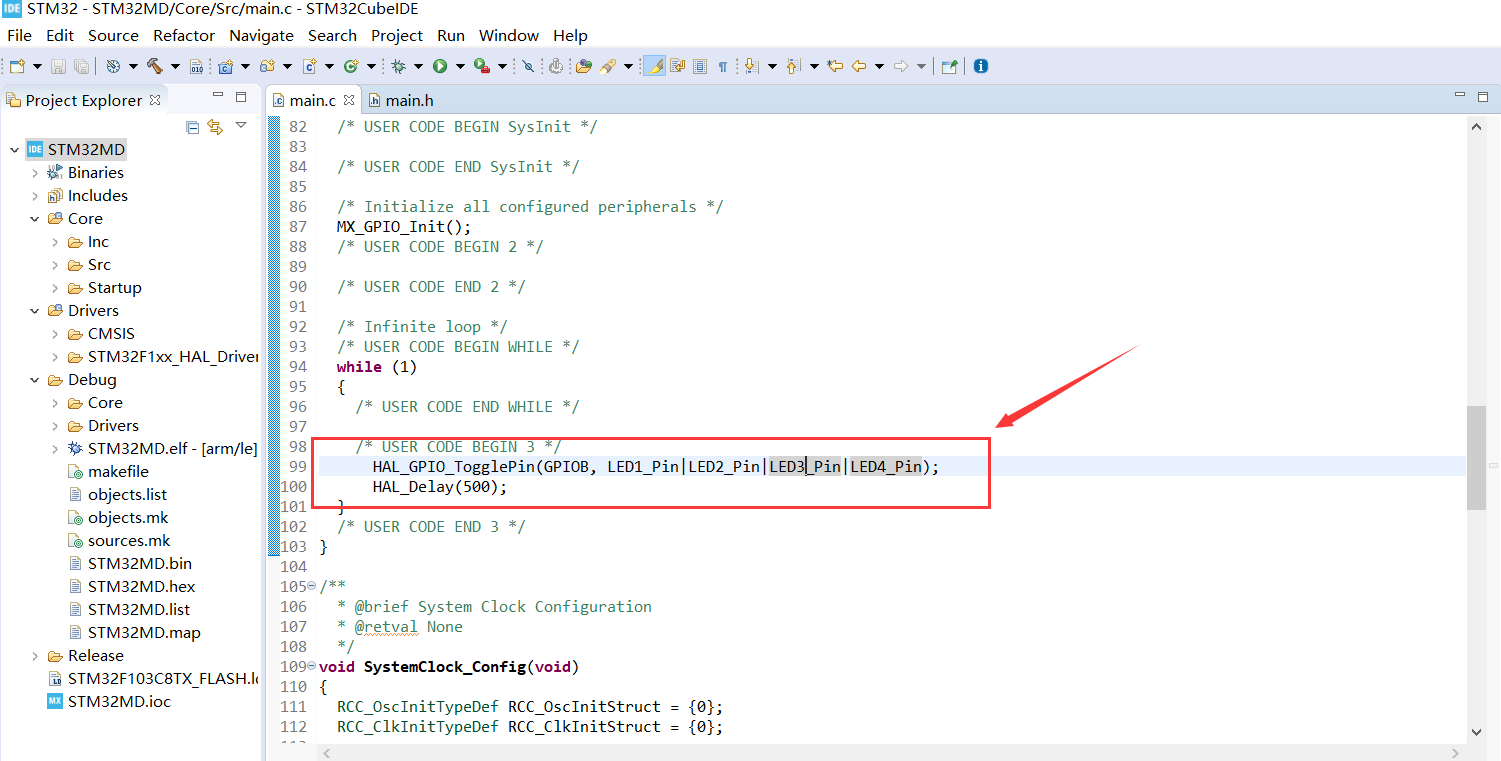Click the flashlight Search icon

click(x=608, y=66)
